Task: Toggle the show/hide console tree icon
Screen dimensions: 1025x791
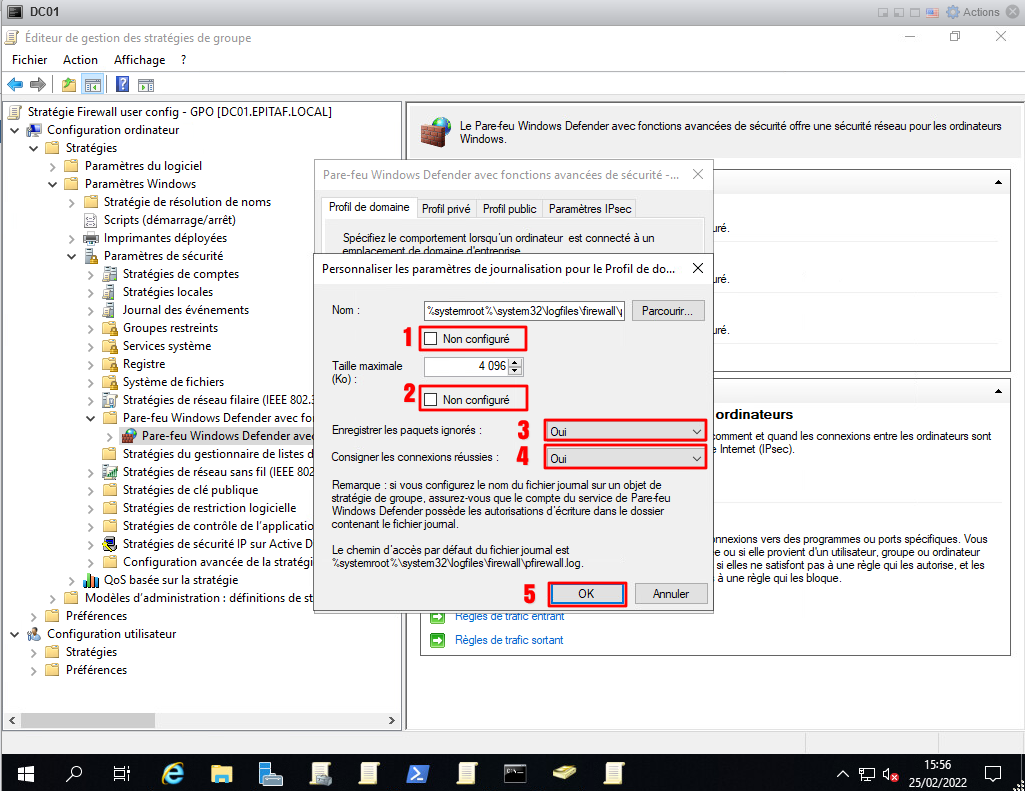Action: 92,85
